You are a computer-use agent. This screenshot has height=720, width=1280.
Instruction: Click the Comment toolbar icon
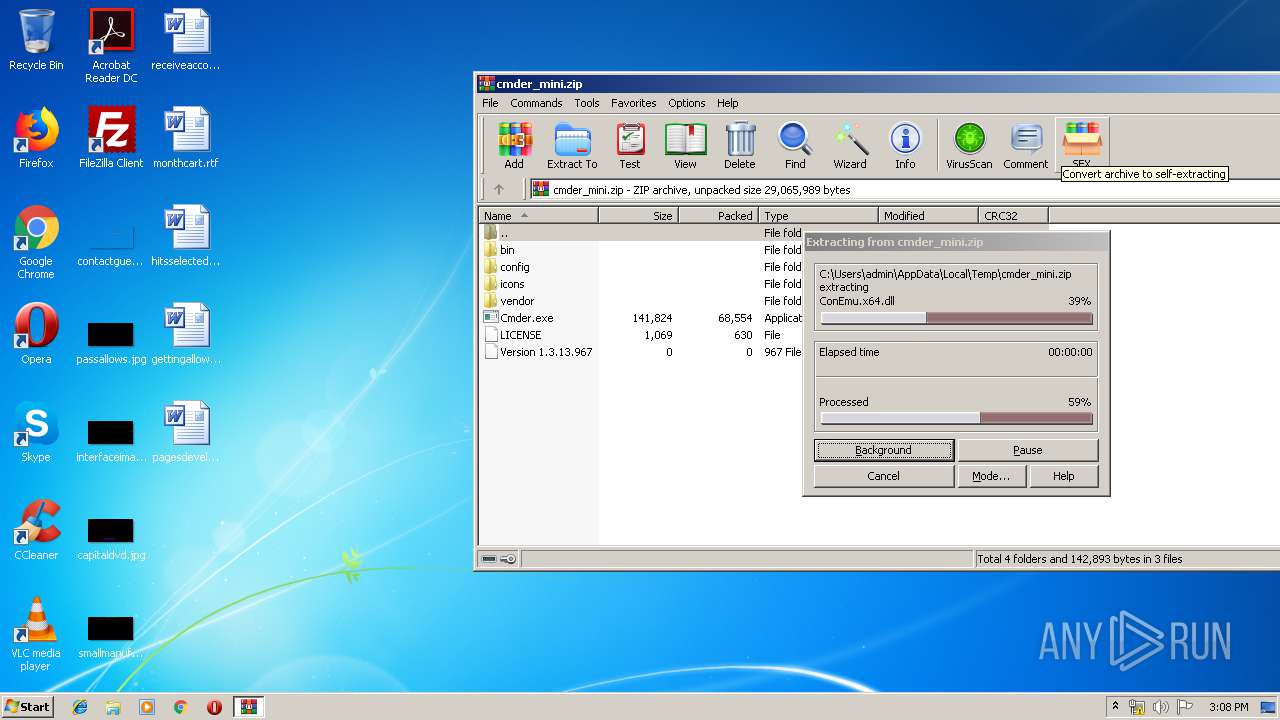click(x=1026, y=146)
